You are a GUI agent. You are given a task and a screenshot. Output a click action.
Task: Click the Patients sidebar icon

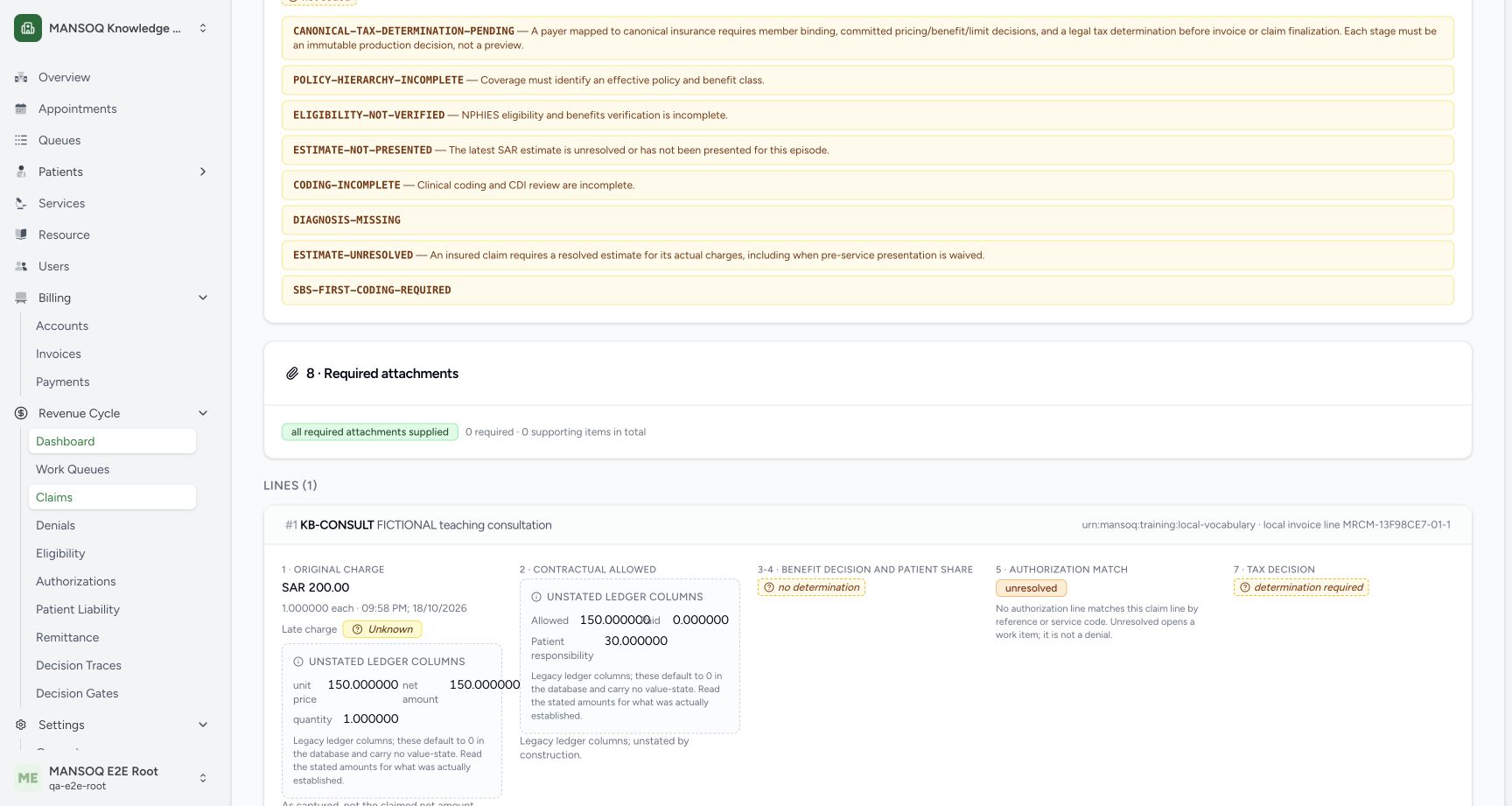coord(21,172)
